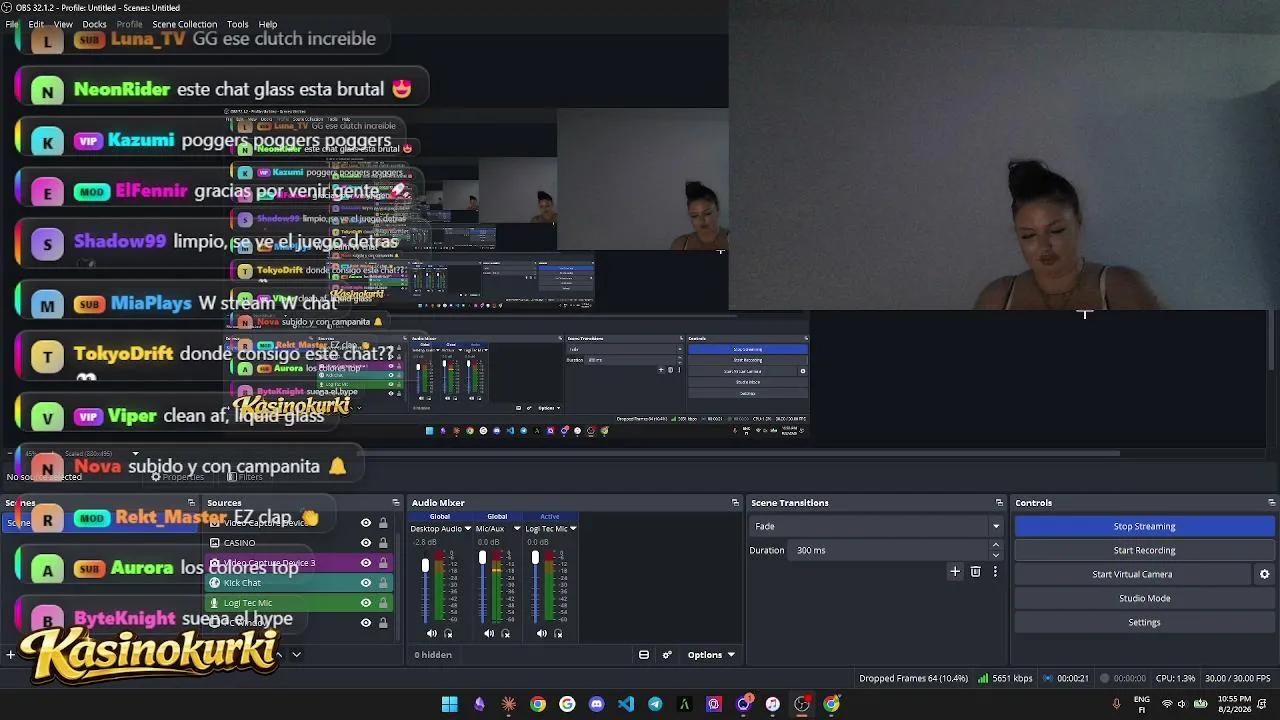Move selected source down with arrow
Viewport: 1280px width, 720px height.
296,655
